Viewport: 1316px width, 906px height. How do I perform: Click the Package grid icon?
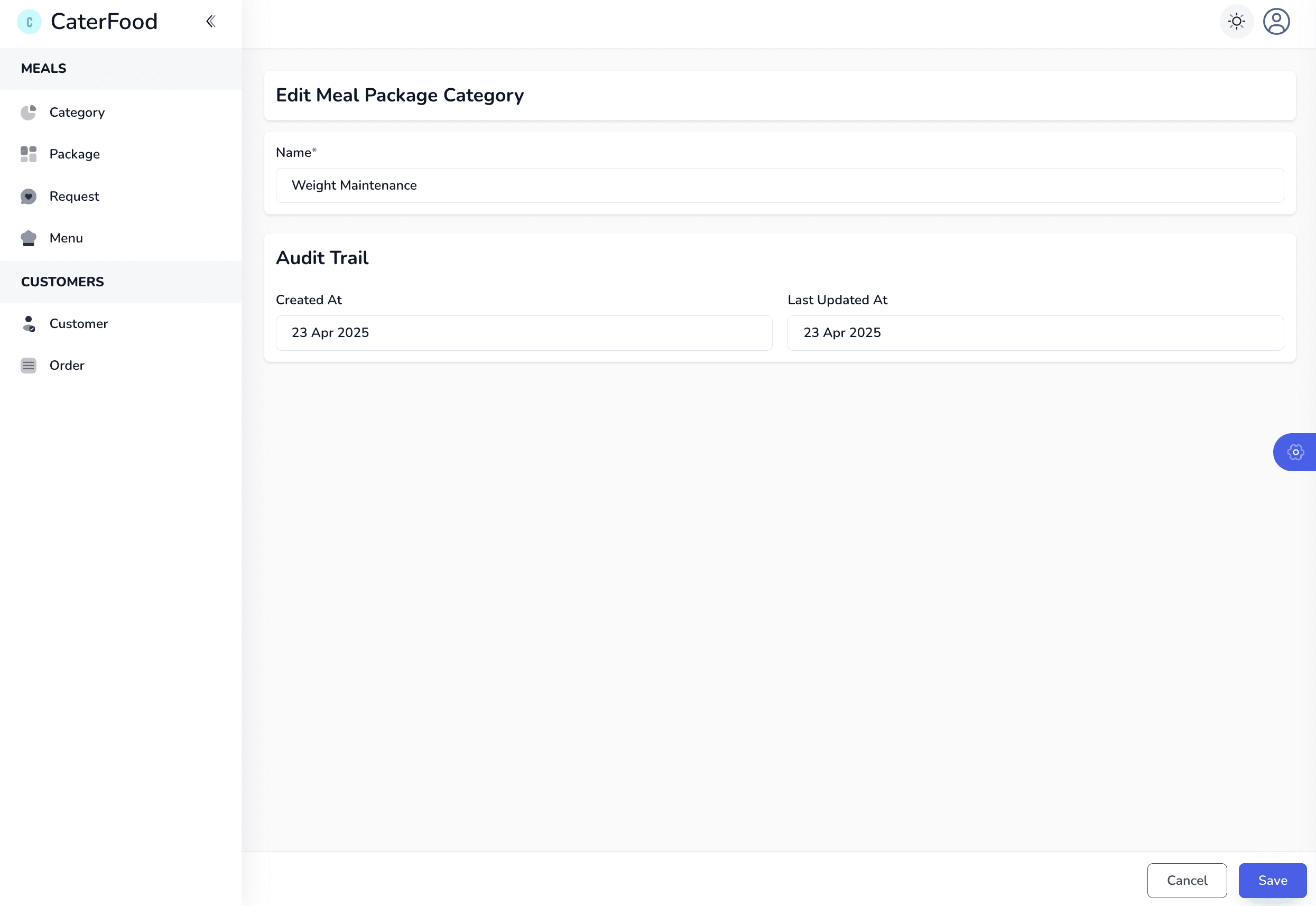coord(29,154)
